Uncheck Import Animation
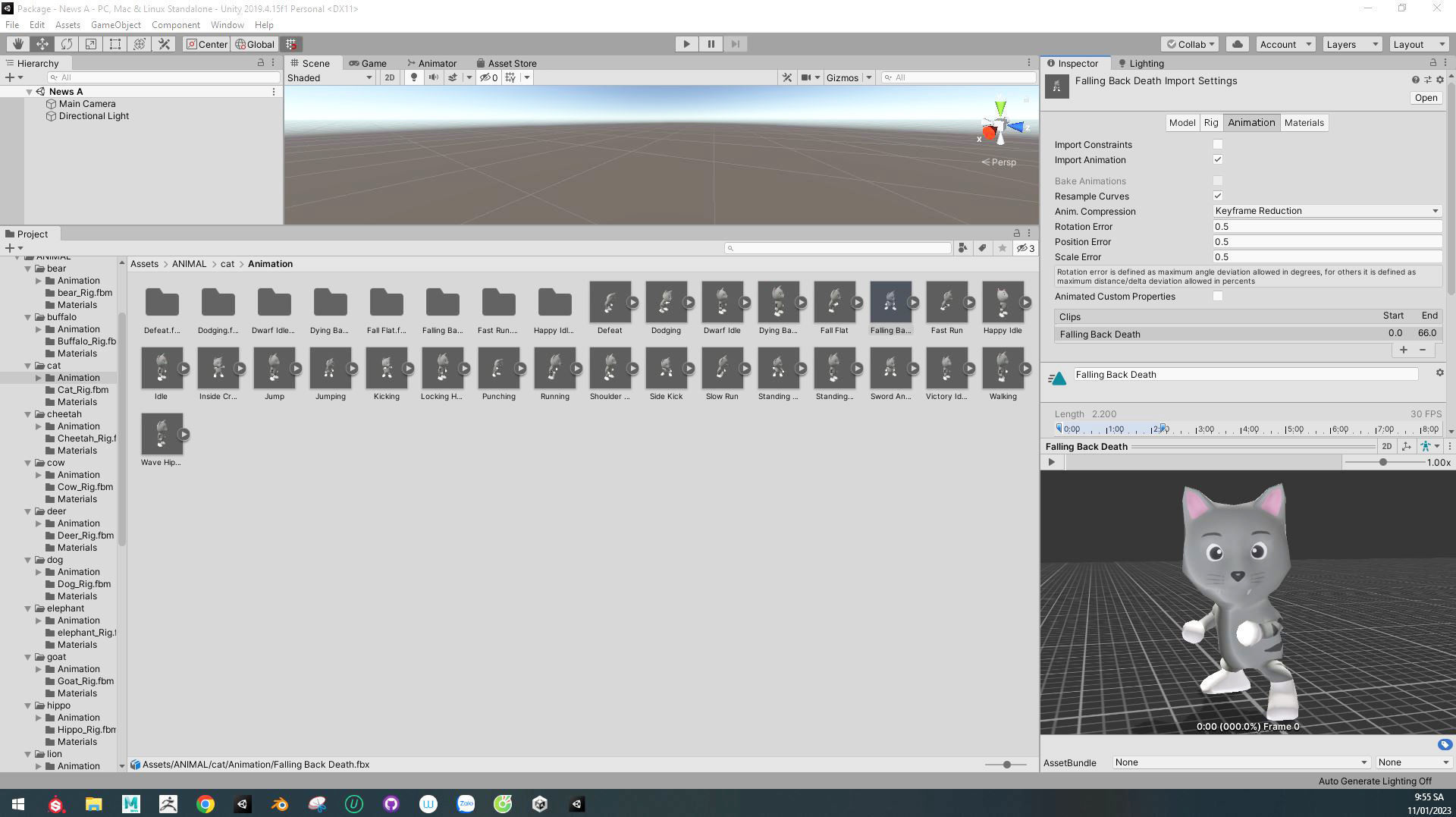 [1218, 159]
